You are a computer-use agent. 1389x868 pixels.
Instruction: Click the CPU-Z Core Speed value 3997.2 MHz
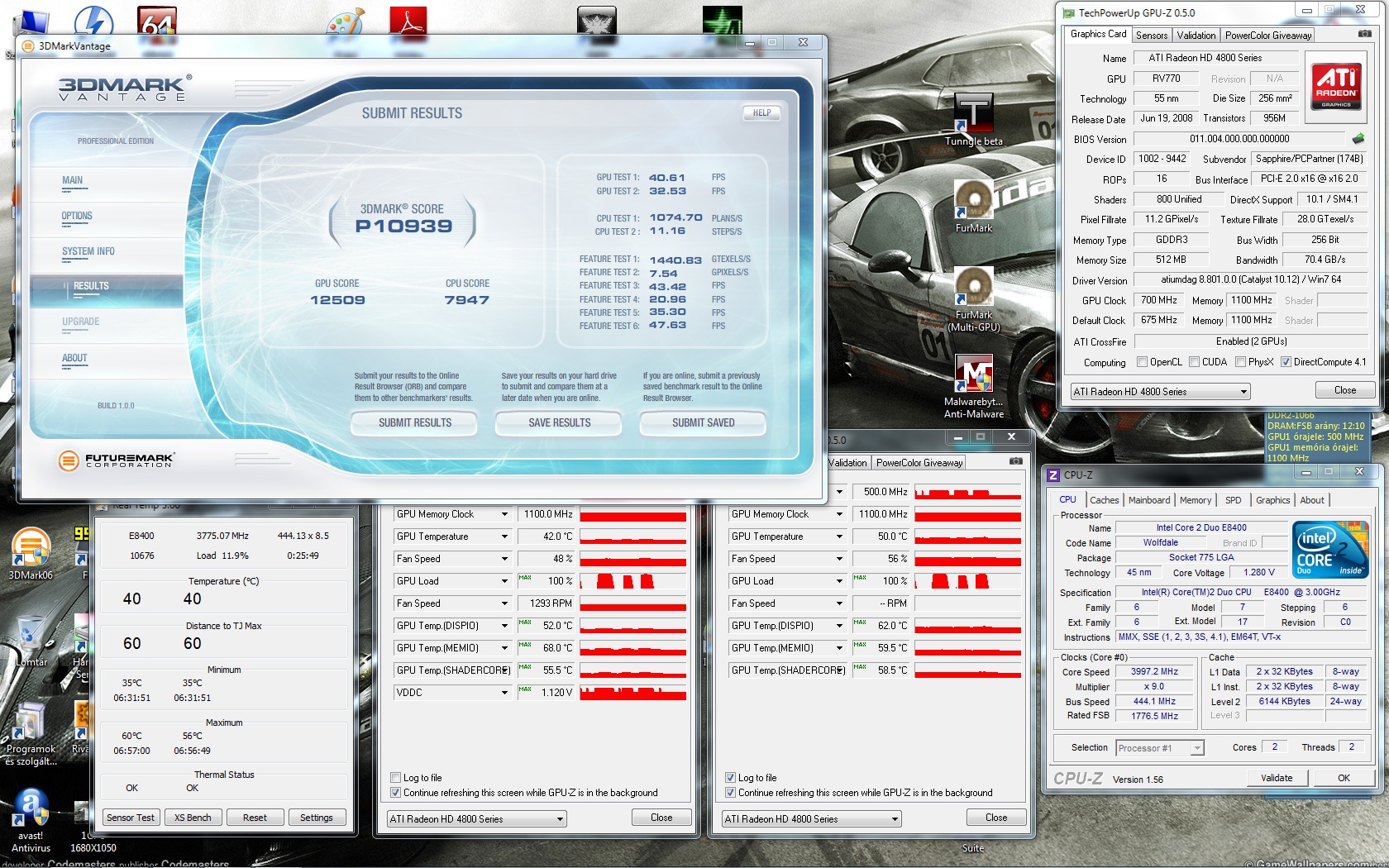(1154, 672)
